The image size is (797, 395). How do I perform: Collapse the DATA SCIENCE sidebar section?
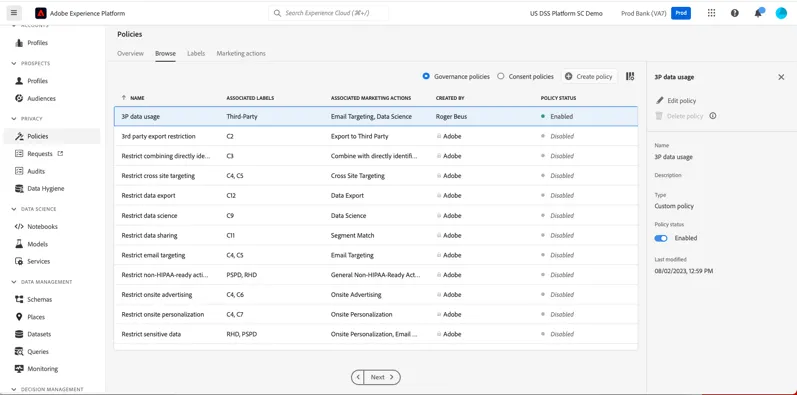point(14,209)
